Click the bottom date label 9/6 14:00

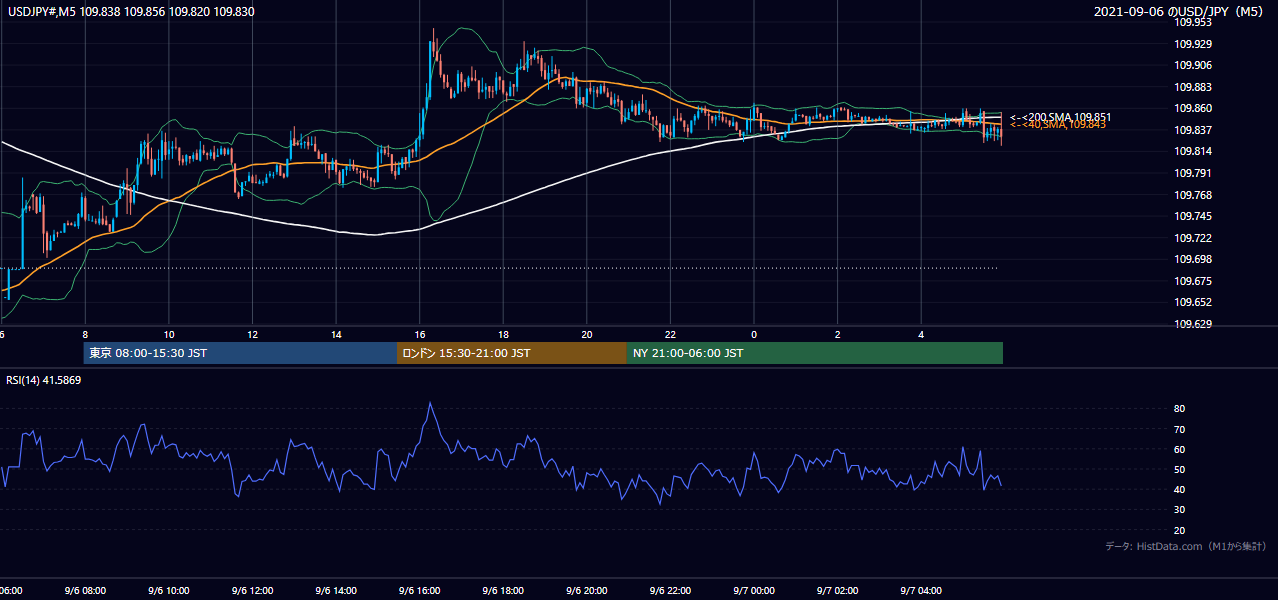(x=336, y=591)
